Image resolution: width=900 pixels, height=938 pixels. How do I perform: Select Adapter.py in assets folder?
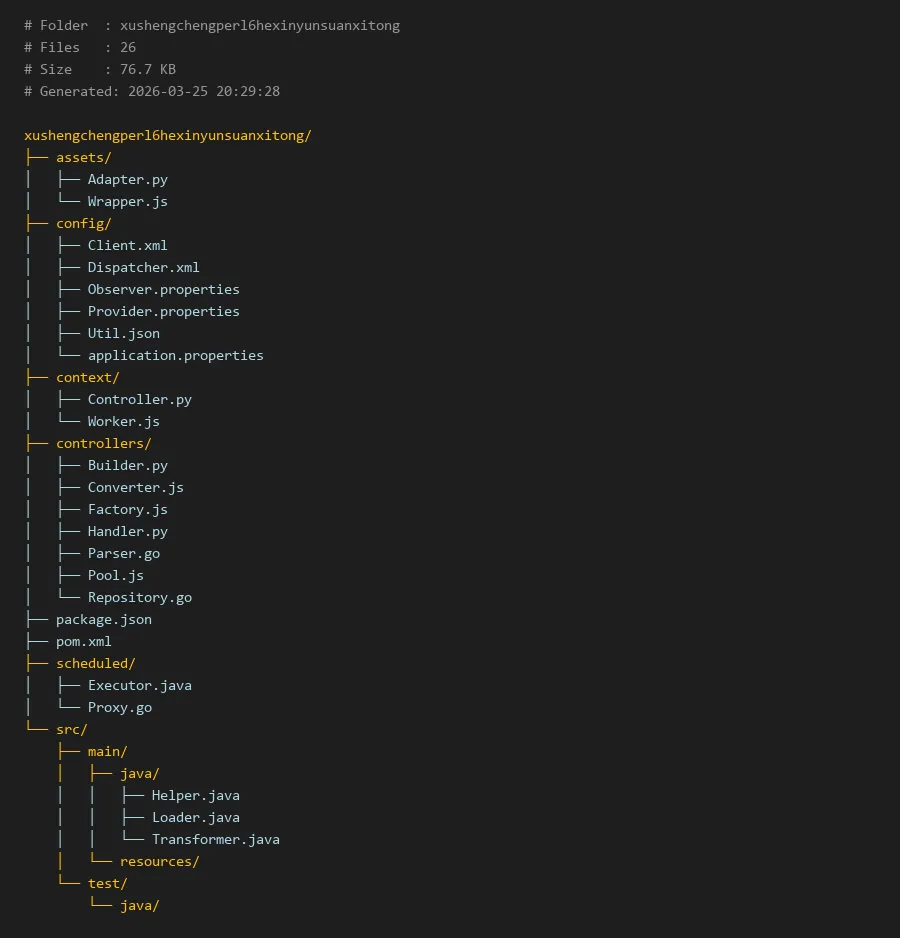click(127, 180)
